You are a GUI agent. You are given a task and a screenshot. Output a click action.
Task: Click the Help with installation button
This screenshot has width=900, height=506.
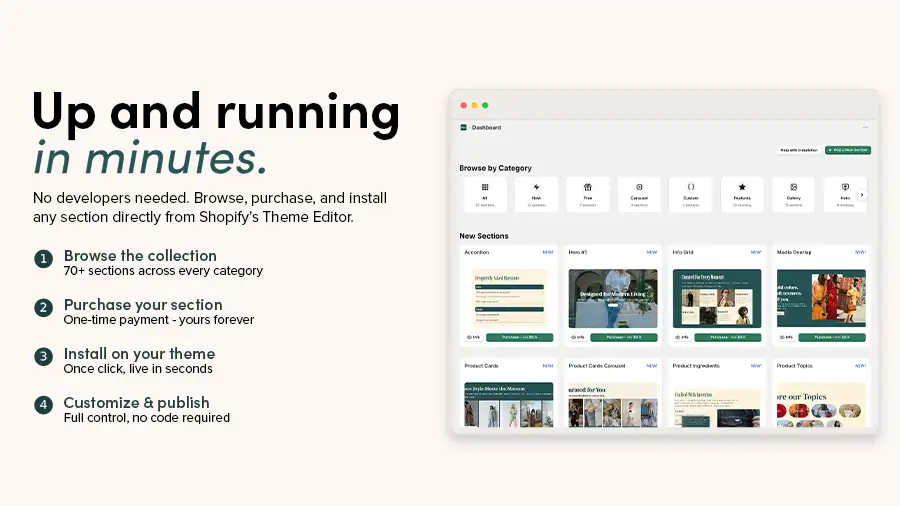pyautogui.click(x=799, y=150)
